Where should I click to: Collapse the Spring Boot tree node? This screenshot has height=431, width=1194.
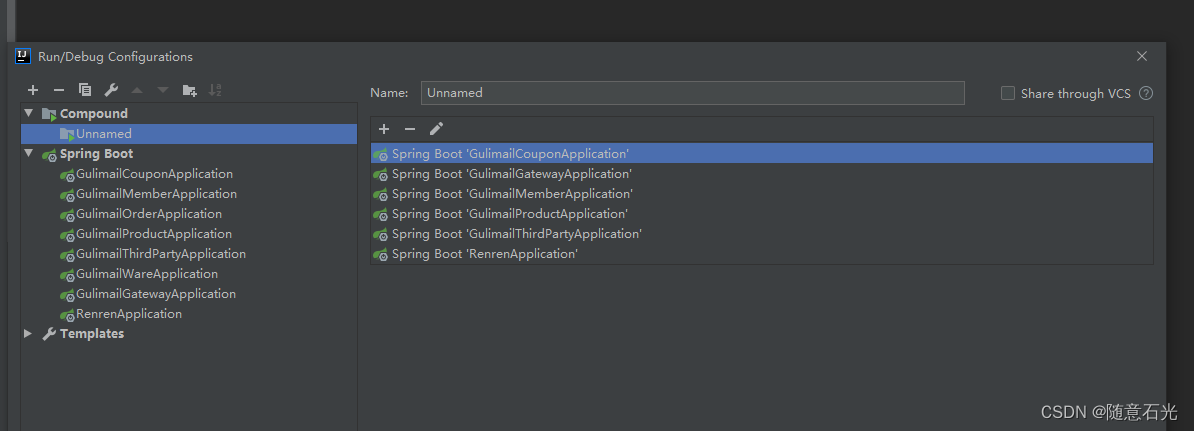pos(29,153)
